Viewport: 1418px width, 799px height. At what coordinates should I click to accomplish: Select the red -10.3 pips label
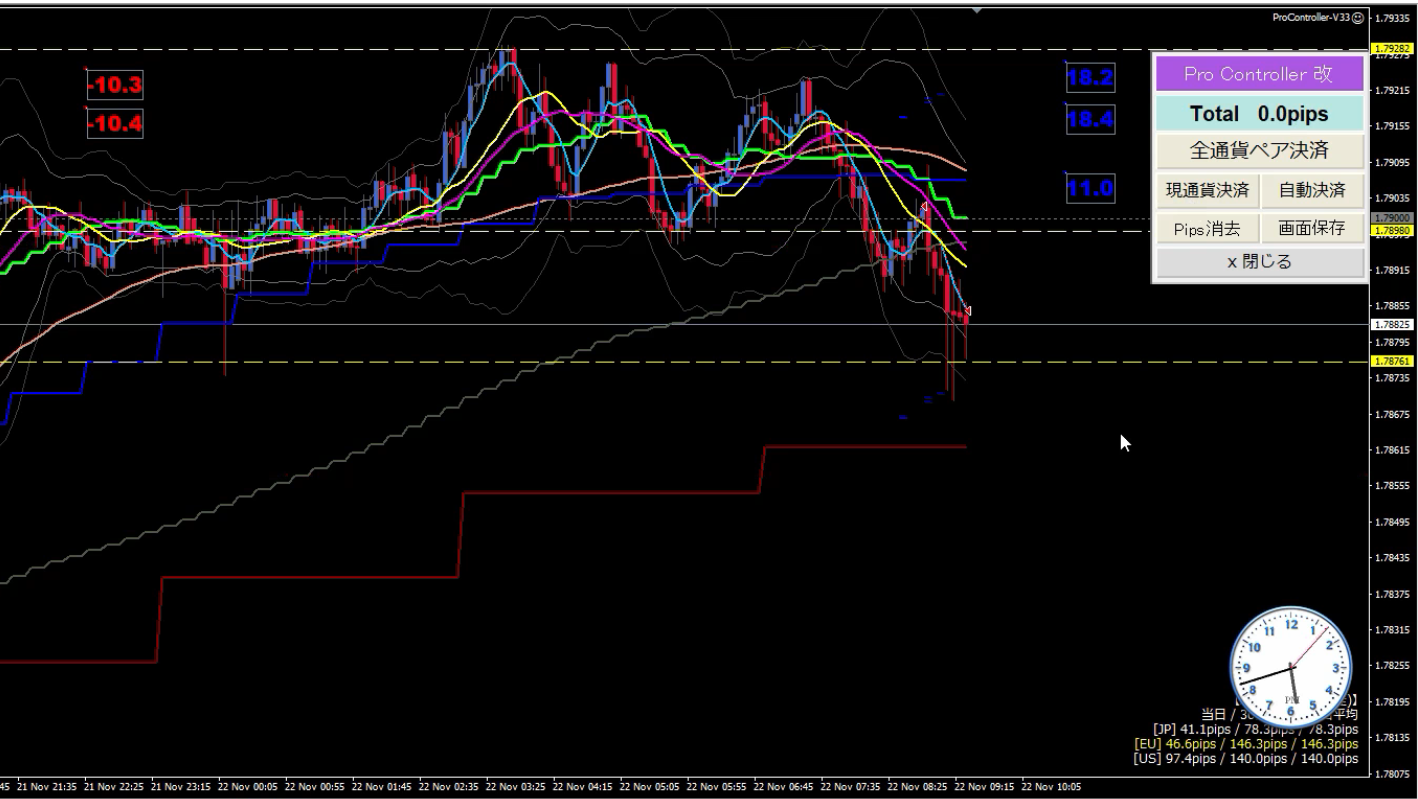tap(115, 86)
